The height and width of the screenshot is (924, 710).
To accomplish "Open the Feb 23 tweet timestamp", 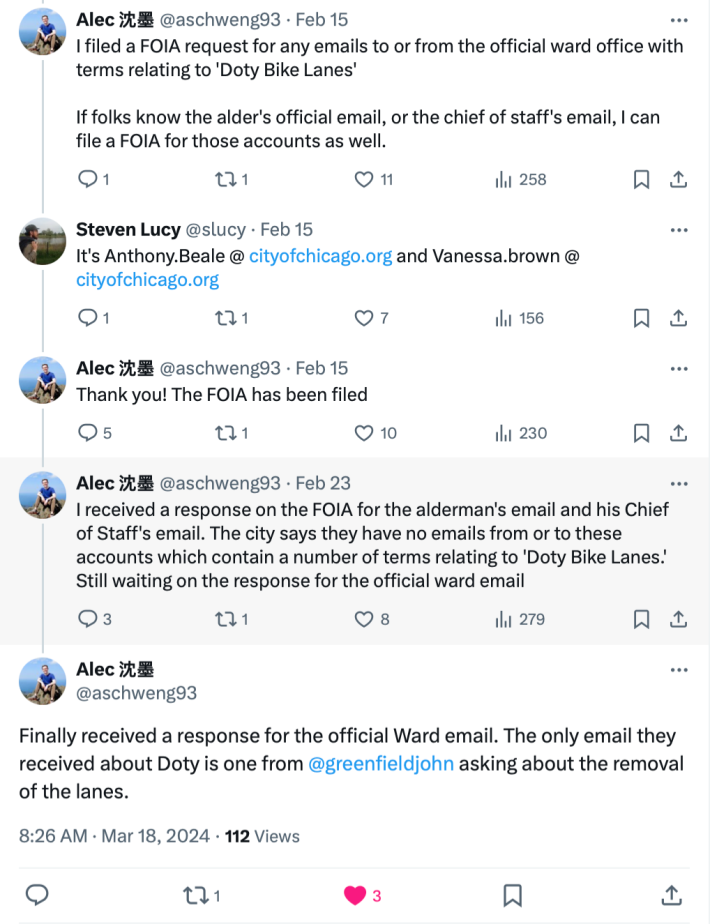I will click(323, 484).
